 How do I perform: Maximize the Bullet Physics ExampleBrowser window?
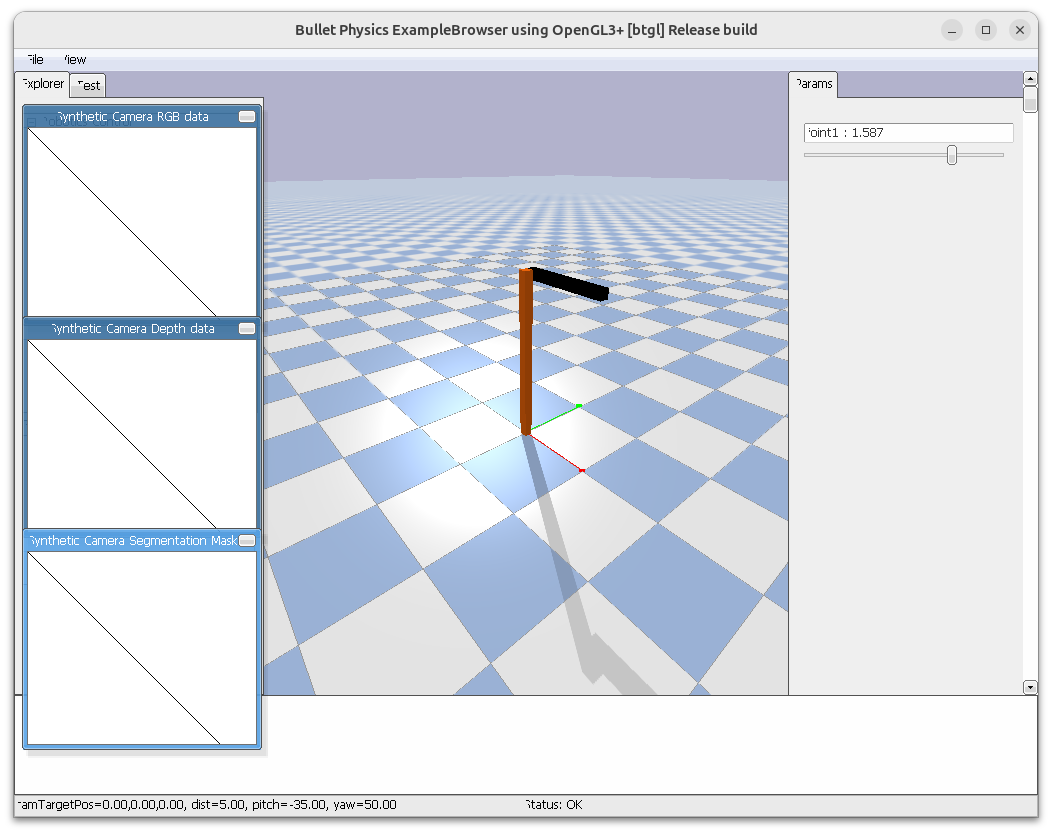[x=986, y=30]
